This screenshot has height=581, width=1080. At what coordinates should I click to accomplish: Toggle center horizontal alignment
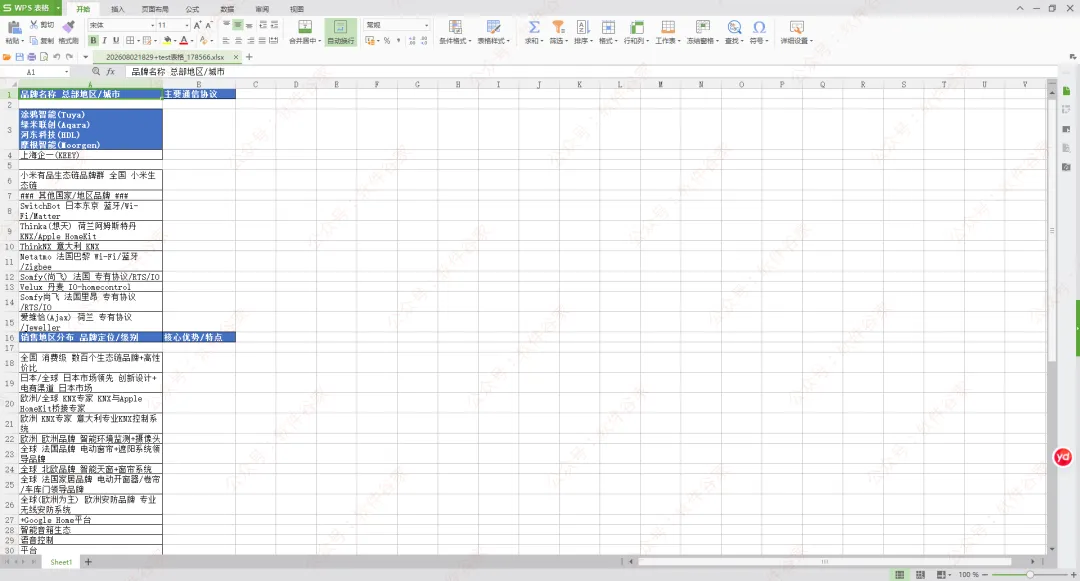239,41
